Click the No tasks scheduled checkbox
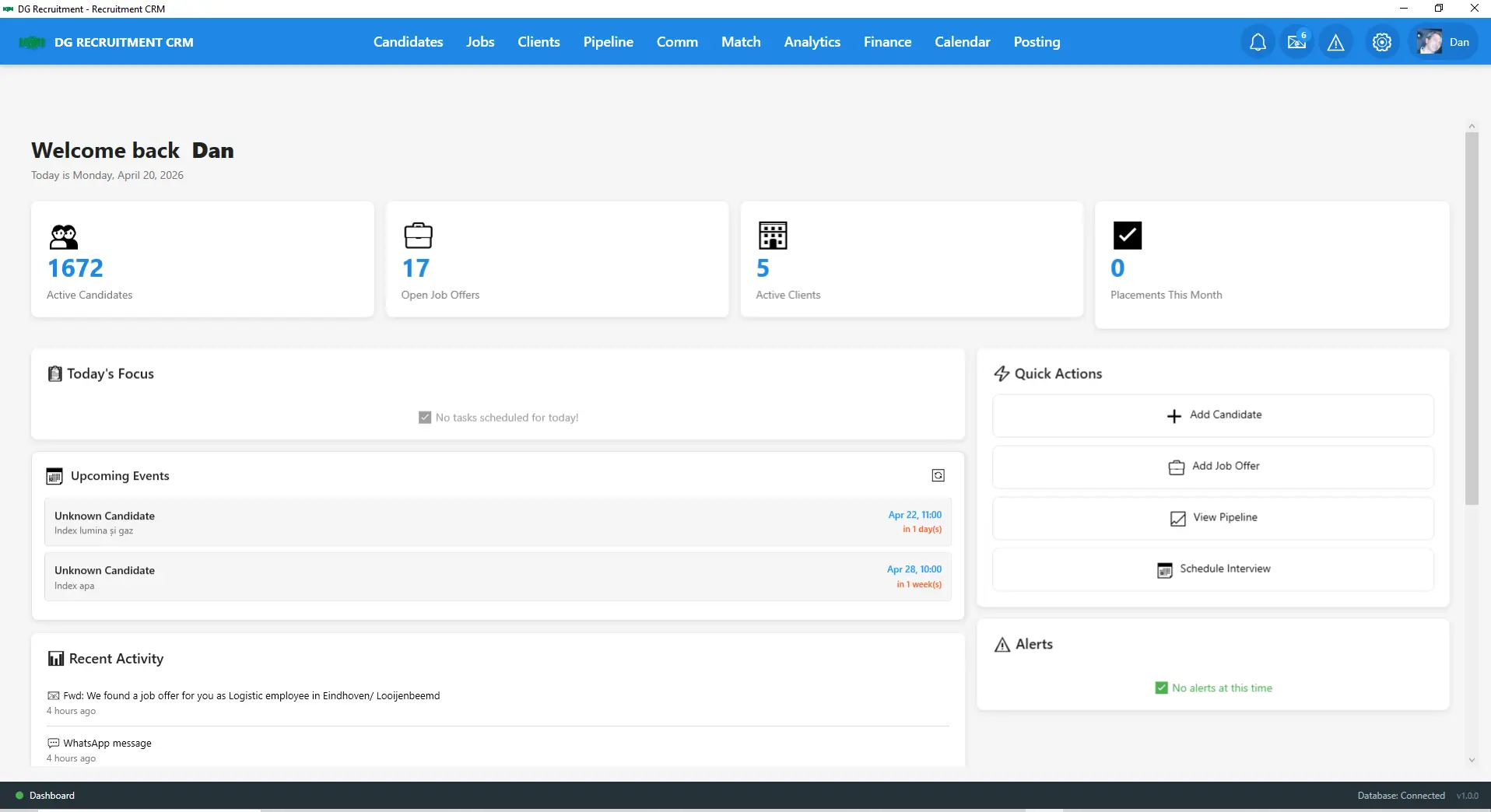This screenshot has width=1491, height=812. click(425, 418)
